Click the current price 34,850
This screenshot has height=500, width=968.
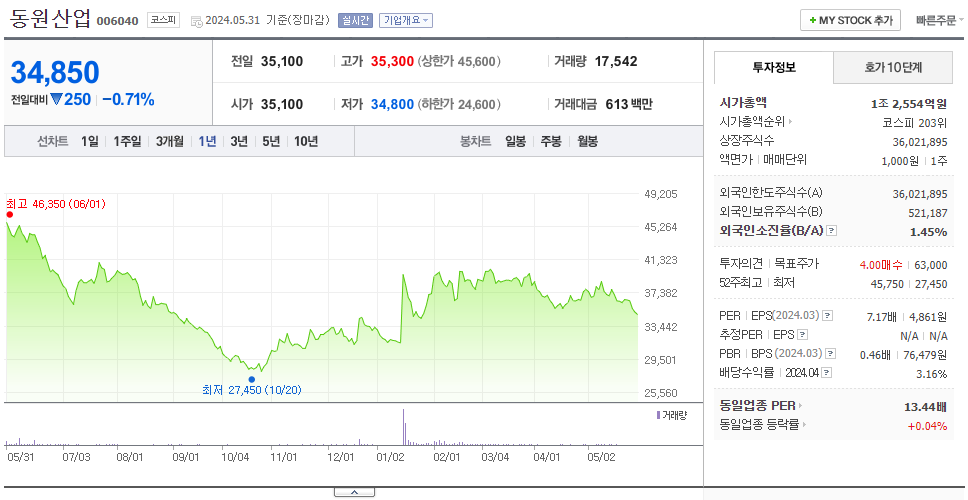(x=55, y=72)
